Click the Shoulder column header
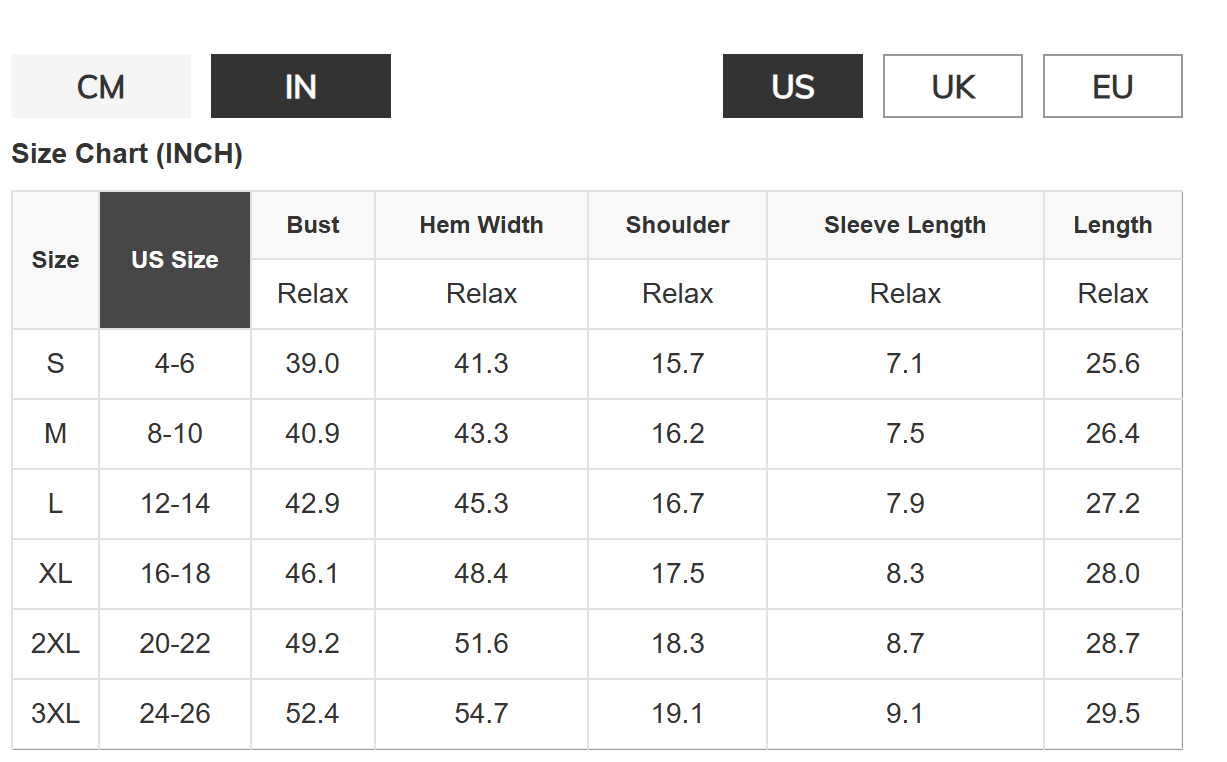Screen dimensions: 1227x762 [x=677, y=225]
